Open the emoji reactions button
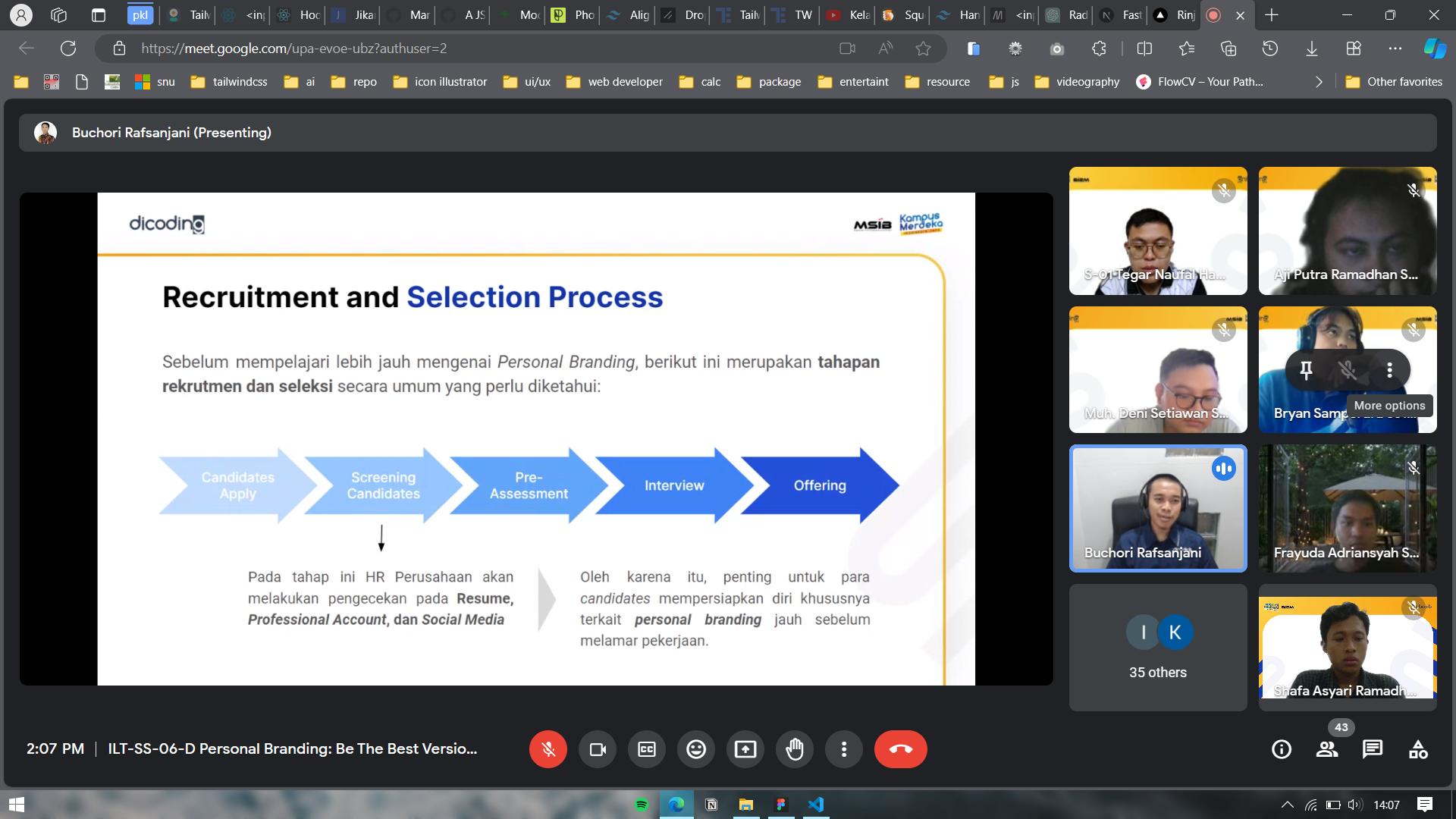 click(696, 749)
